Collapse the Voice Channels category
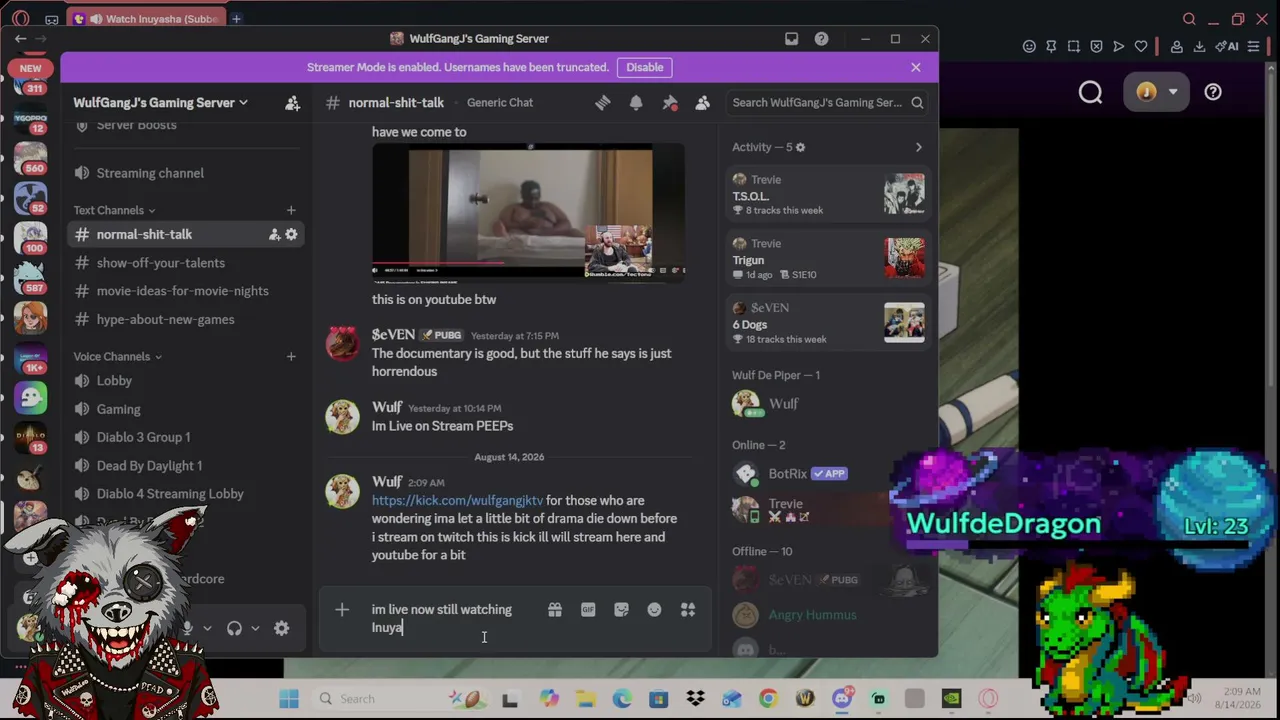The width and height of the screenshot is (1280, 720). (x=117, y=356)
